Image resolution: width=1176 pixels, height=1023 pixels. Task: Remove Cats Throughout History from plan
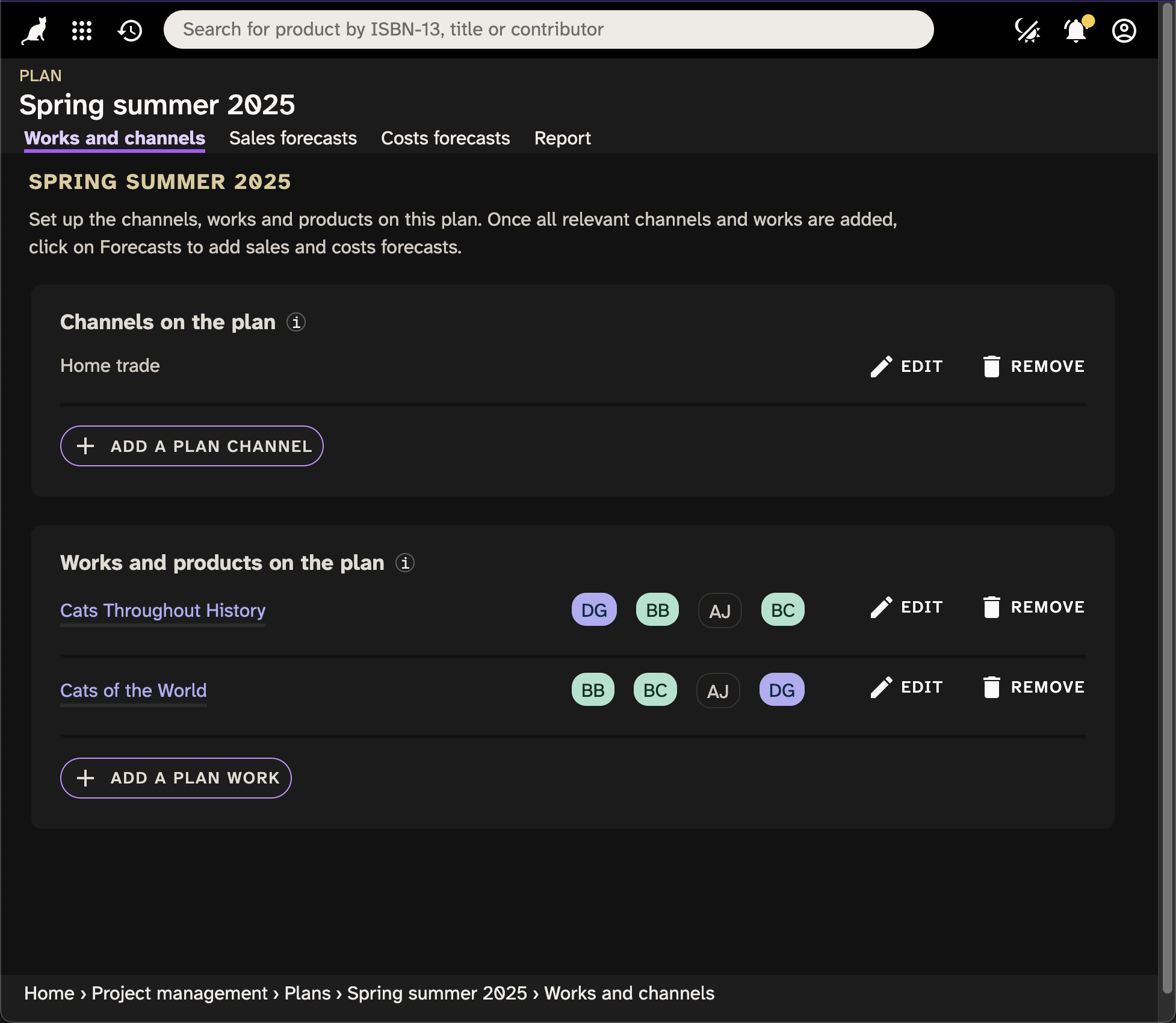point(1033,607)
